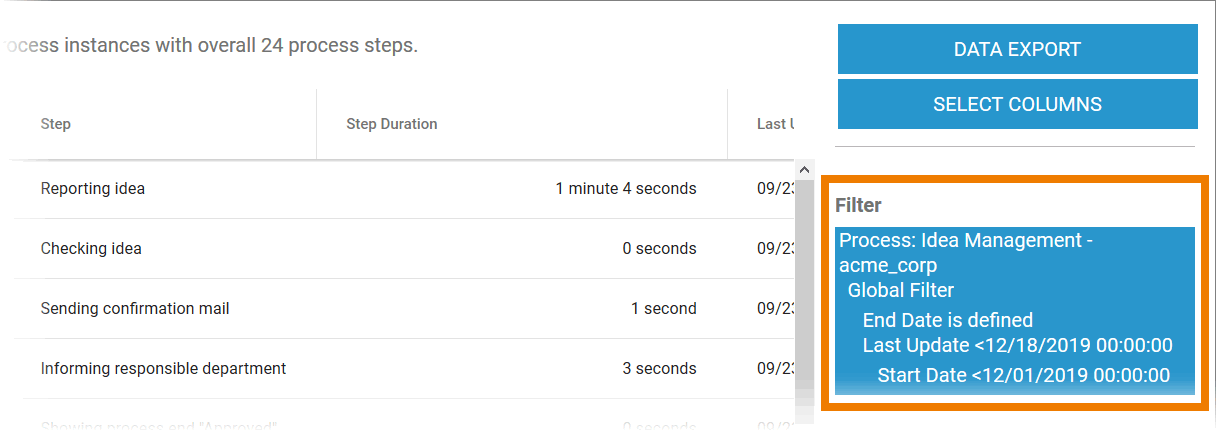Select the Start Date <12/01/2019 filter
Viewport: 1216px width, 432px height.
pyautogui.click(x=1023, y=375)
